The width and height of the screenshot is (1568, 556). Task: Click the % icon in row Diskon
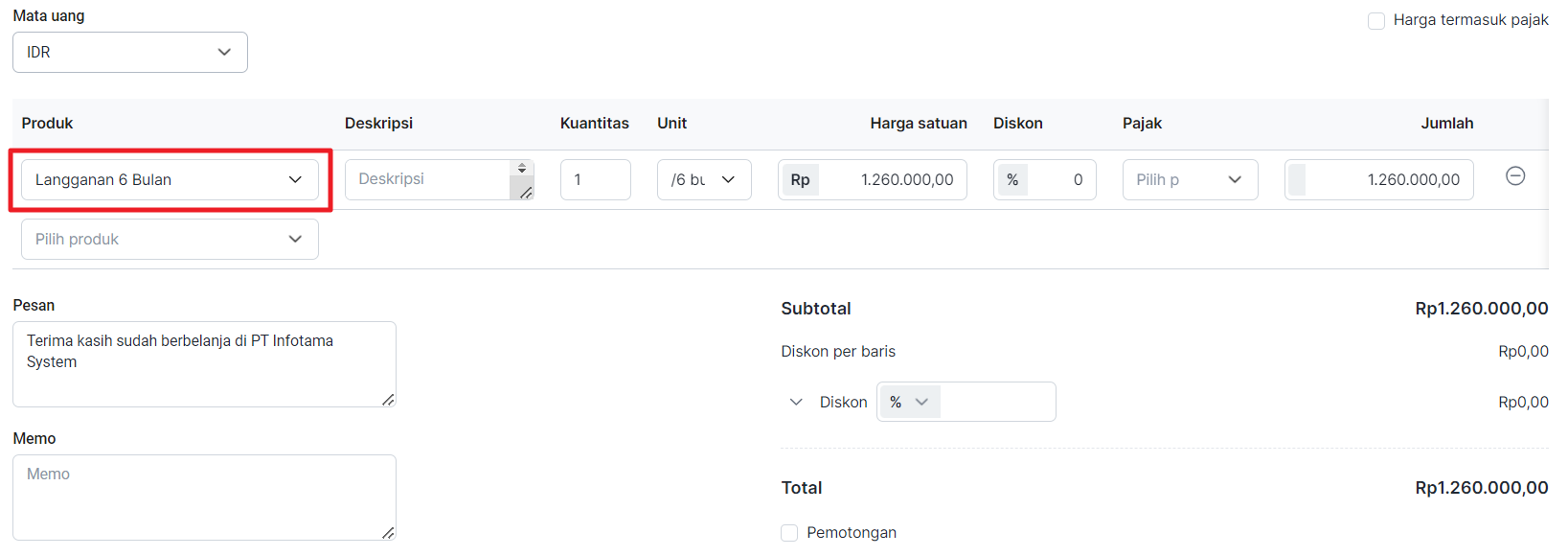[x=1012, y=180]
